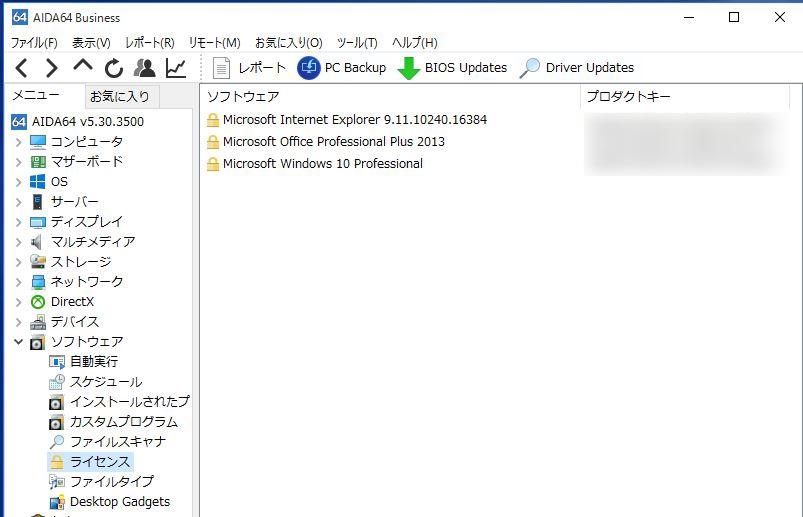Click the Driver Updates toolbar label
The width and height of the screenshot is (803, 517).
[589, 68]
